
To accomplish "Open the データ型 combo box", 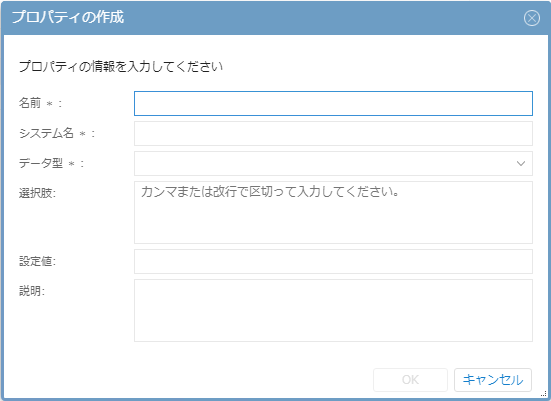I will point(333,163).
